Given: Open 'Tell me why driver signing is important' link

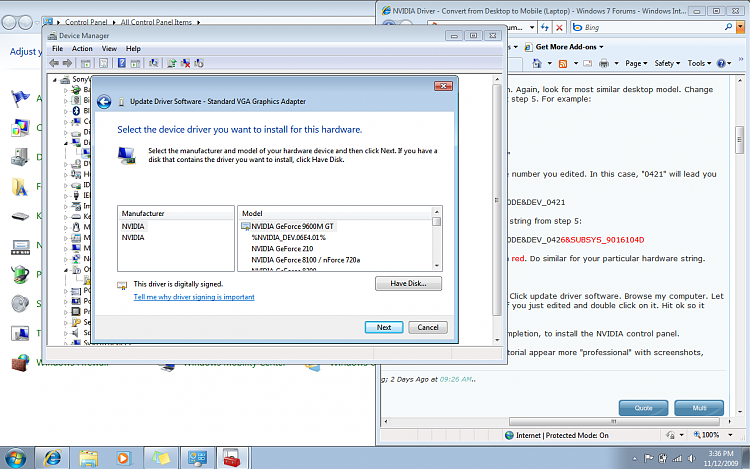Looking at the screenshot, I should (194, 297).
